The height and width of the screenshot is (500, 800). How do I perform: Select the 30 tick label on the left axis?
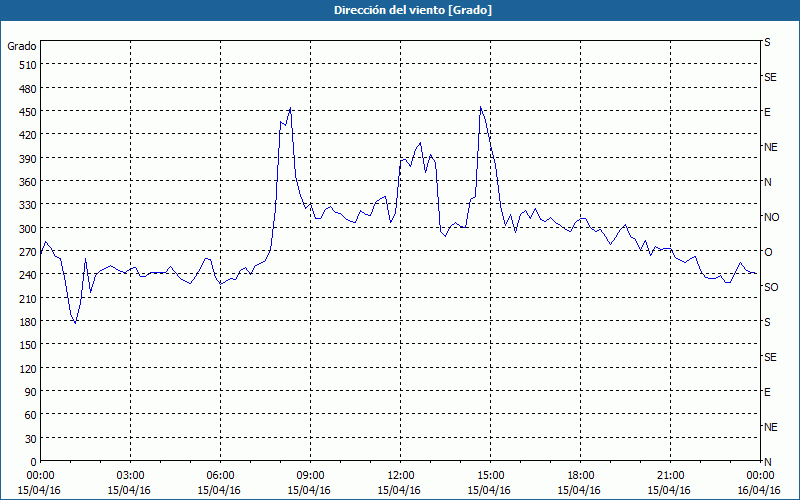pos(31,439)
